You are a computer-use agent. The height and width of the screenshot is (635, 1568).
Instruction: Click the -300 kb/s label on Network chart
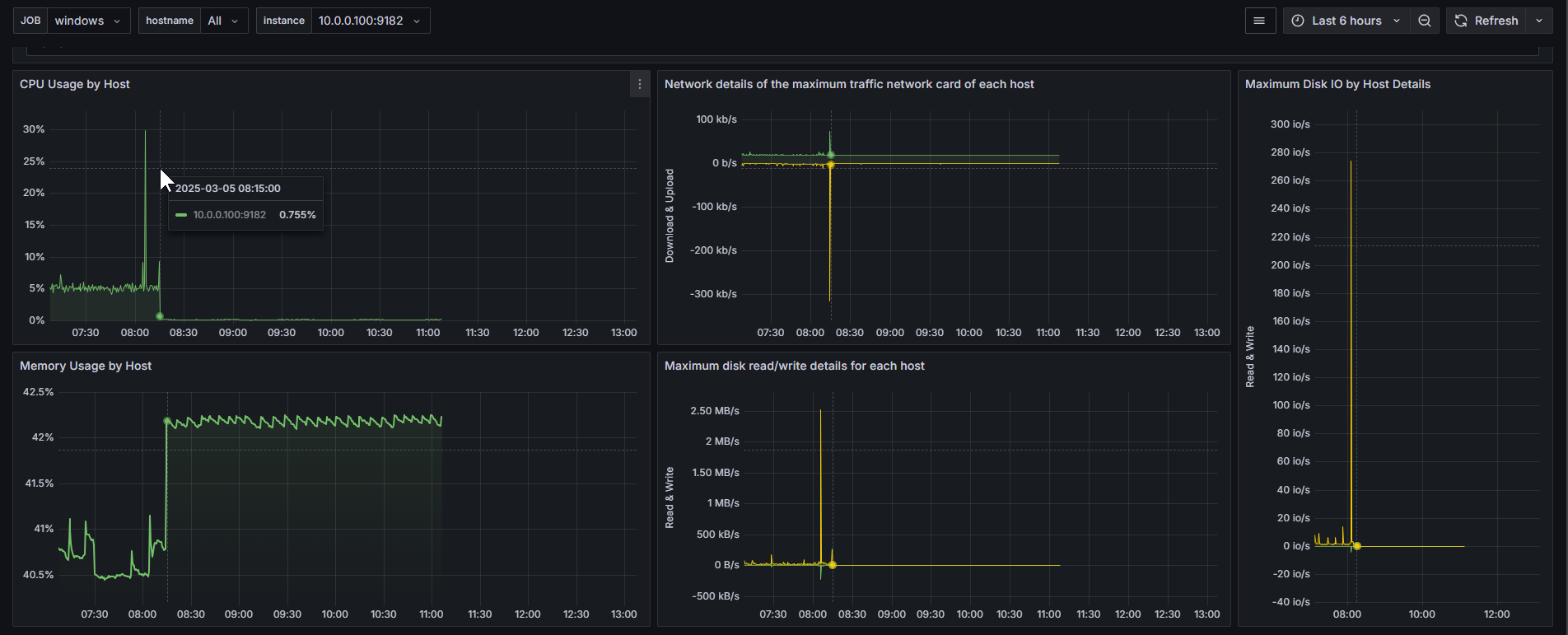coord(714,294)
